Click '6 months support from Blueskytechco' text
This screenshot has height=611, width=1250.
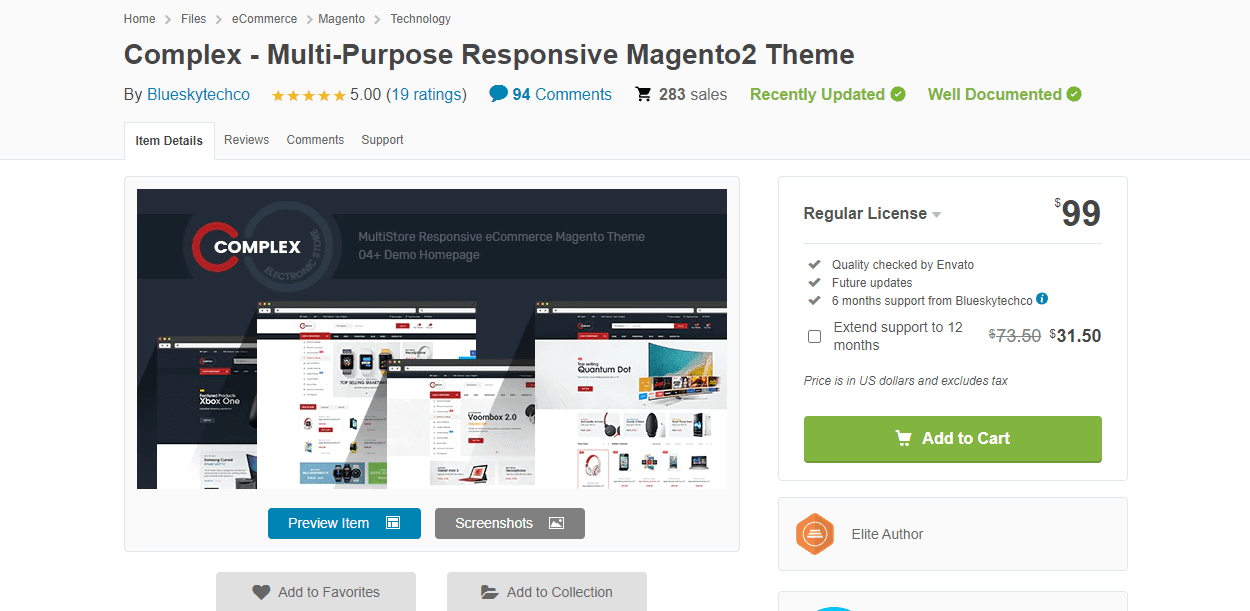[932, 300]
